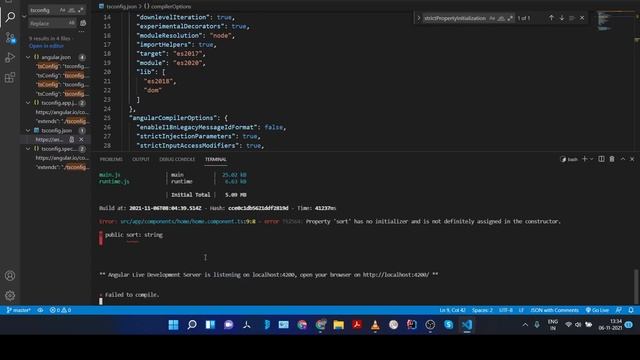
Task: Click the master branch in status bar
Action: [18, 310]
